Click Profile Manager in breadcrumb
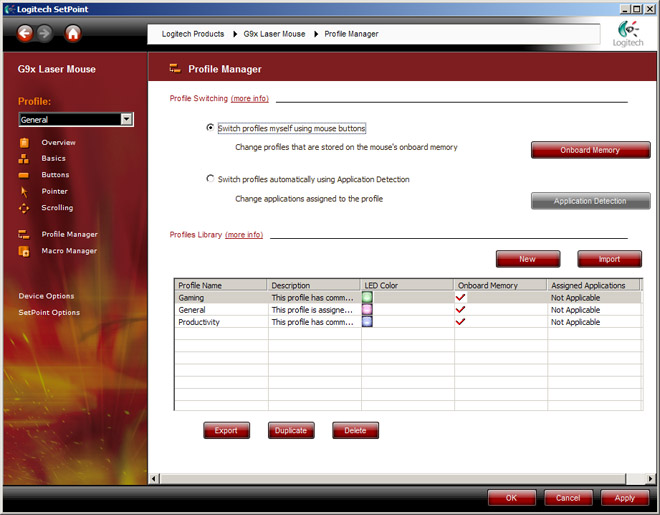The height and width of the screenshot is (515, 660). pos(351,34)
